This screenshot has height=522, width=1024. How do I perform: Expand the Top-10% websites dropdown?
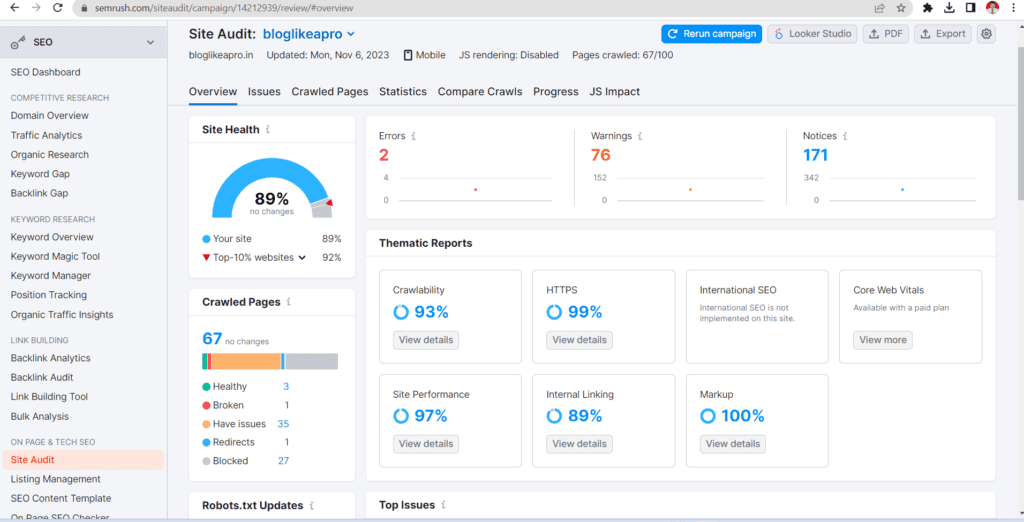[x=302, y=257]
